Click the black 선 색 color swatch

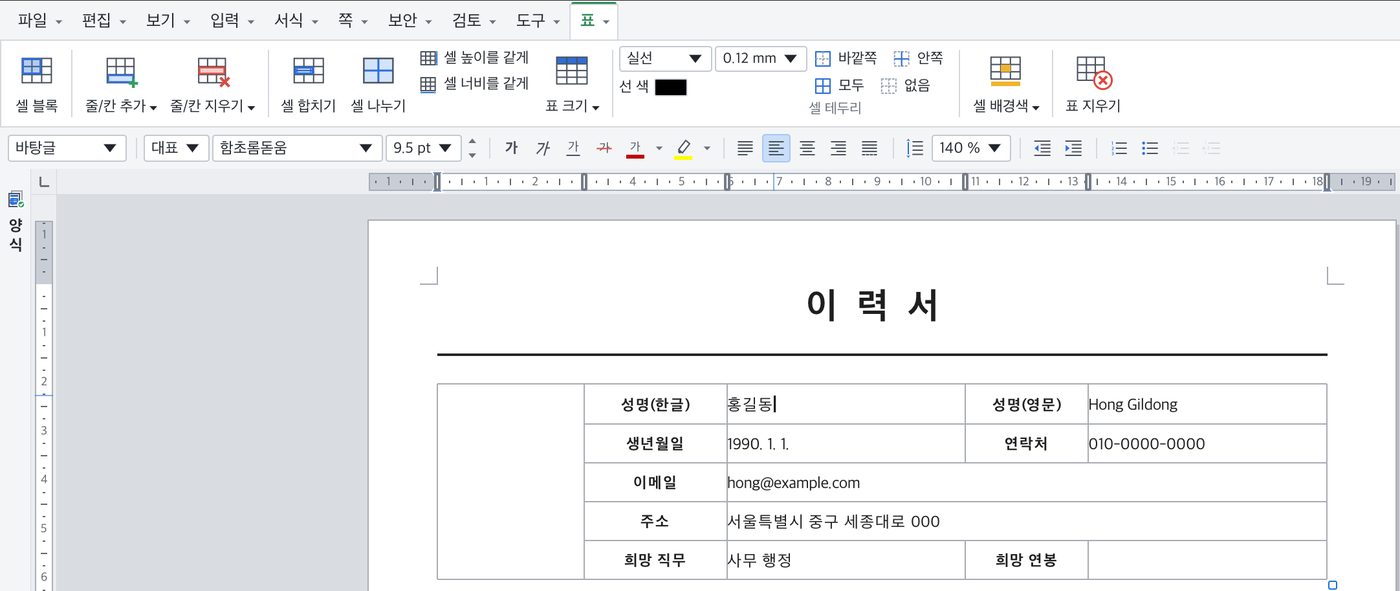pyautogui.click(x=671, y=87)
